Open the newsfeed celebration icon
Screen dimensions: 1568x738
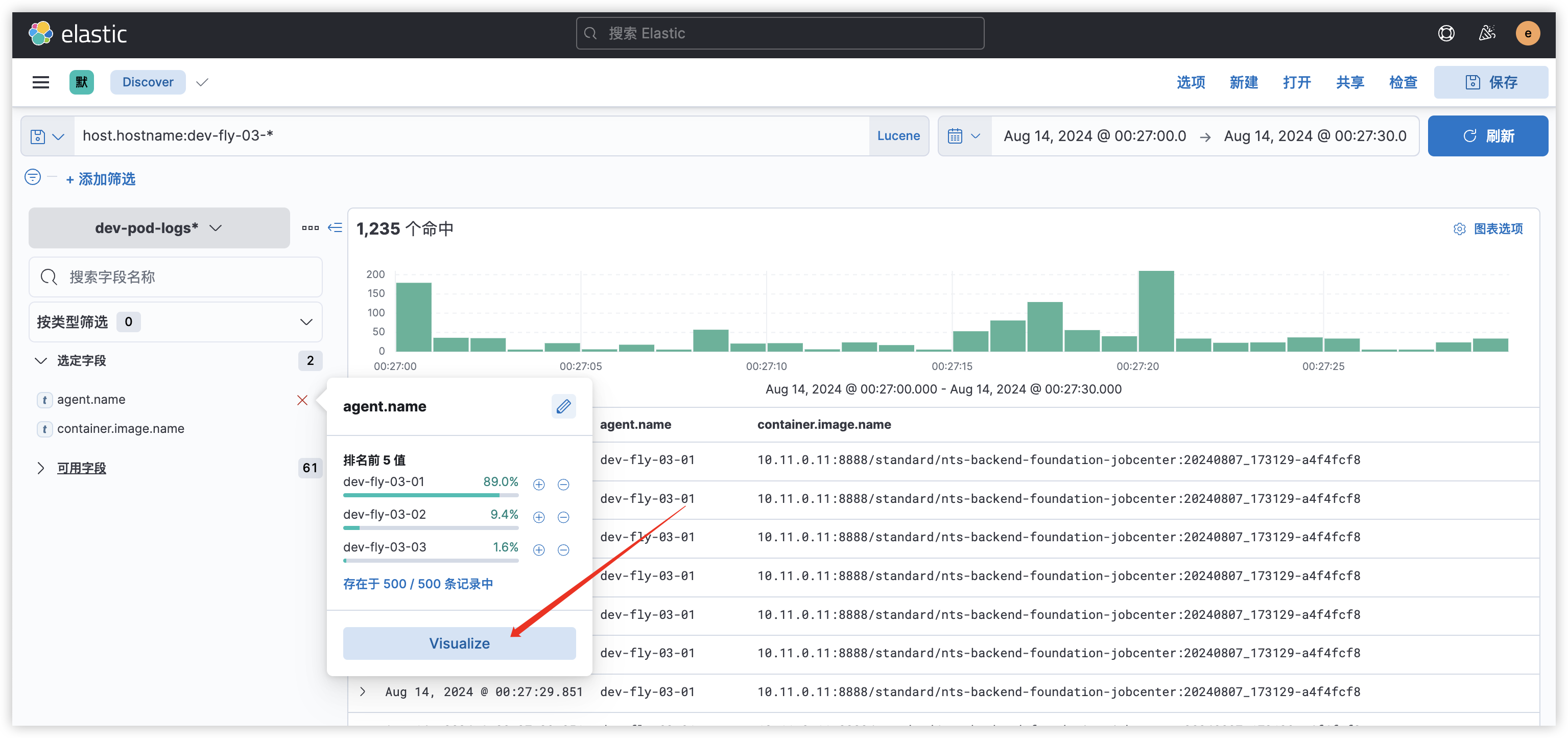click(1487, 34)
